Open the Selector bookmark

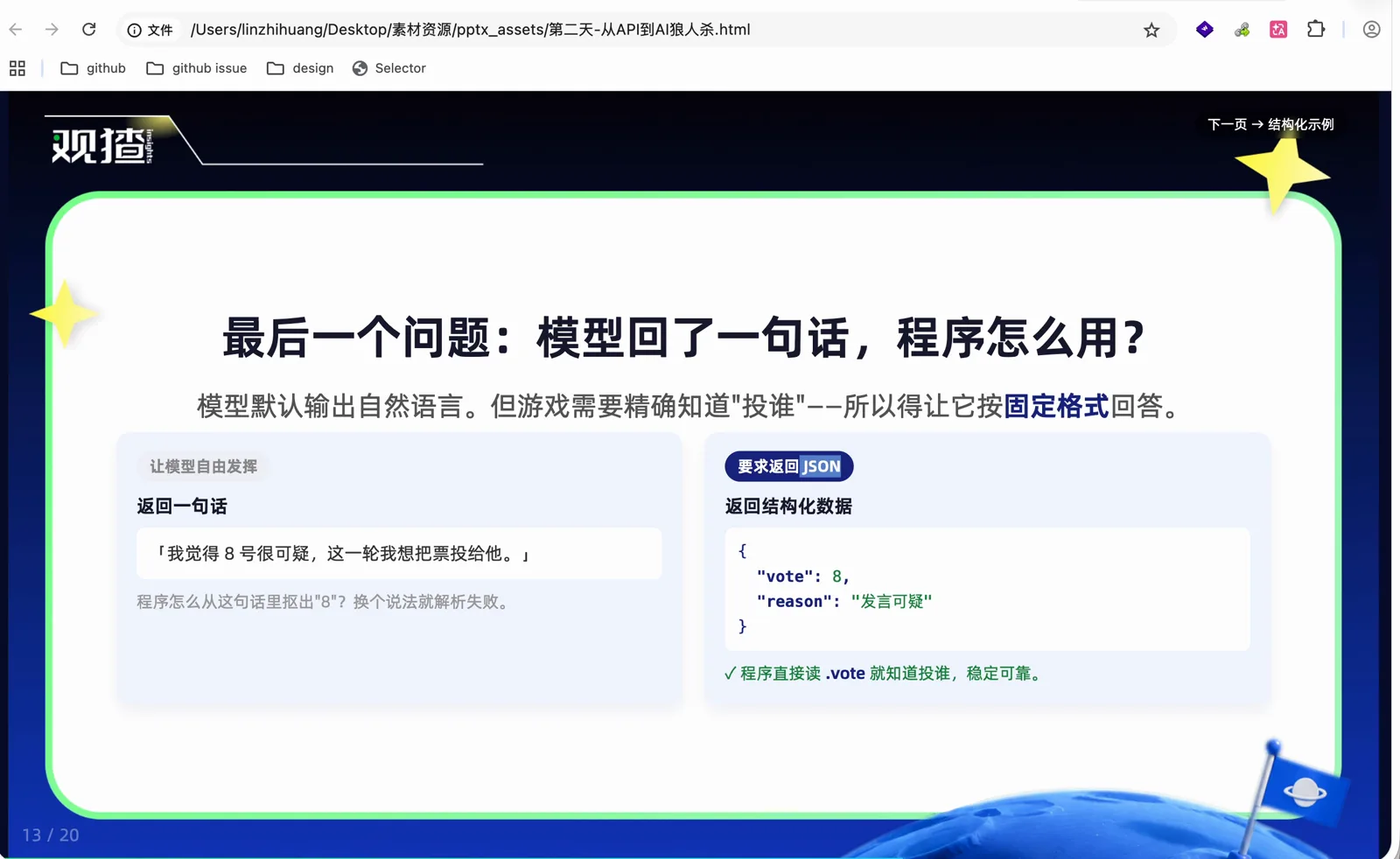388,68
